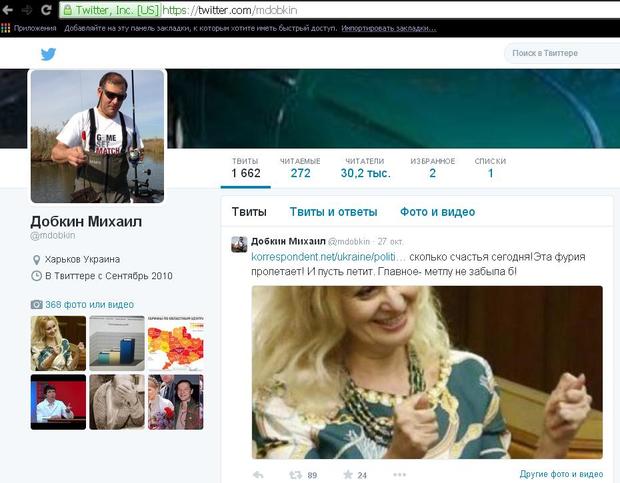
Task: Open the tweet's three-dot more options
Action: tap(399, 474)
